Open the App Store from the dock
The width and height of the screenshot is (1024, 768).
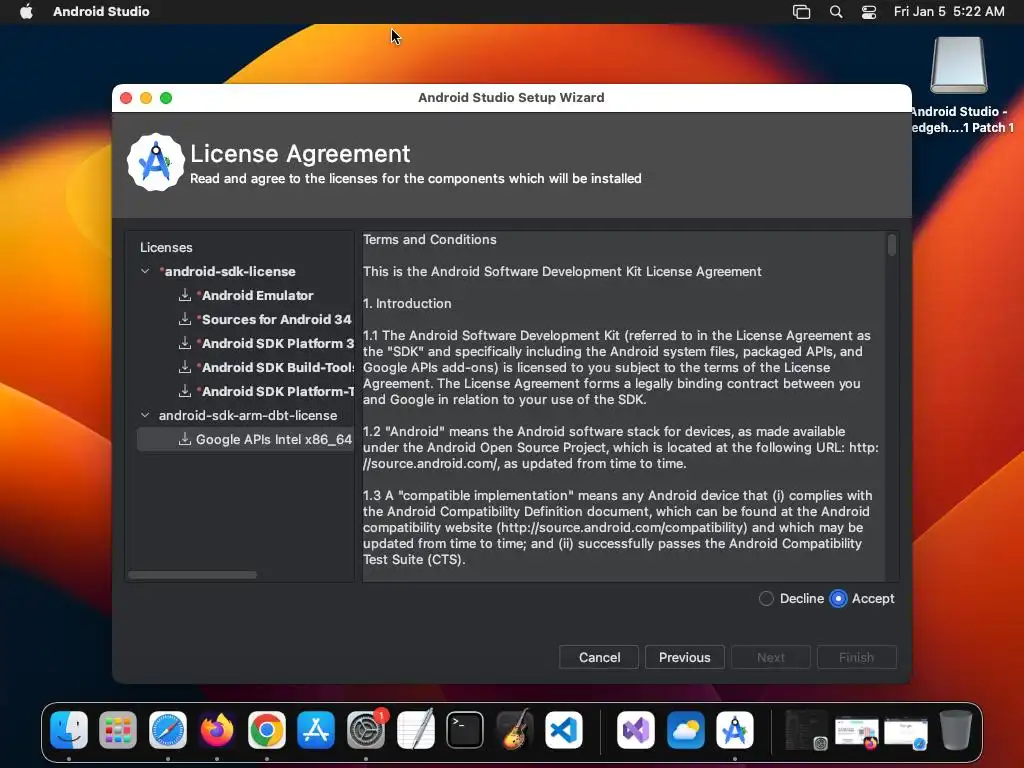pyautogui.click(x=316, y=729)
